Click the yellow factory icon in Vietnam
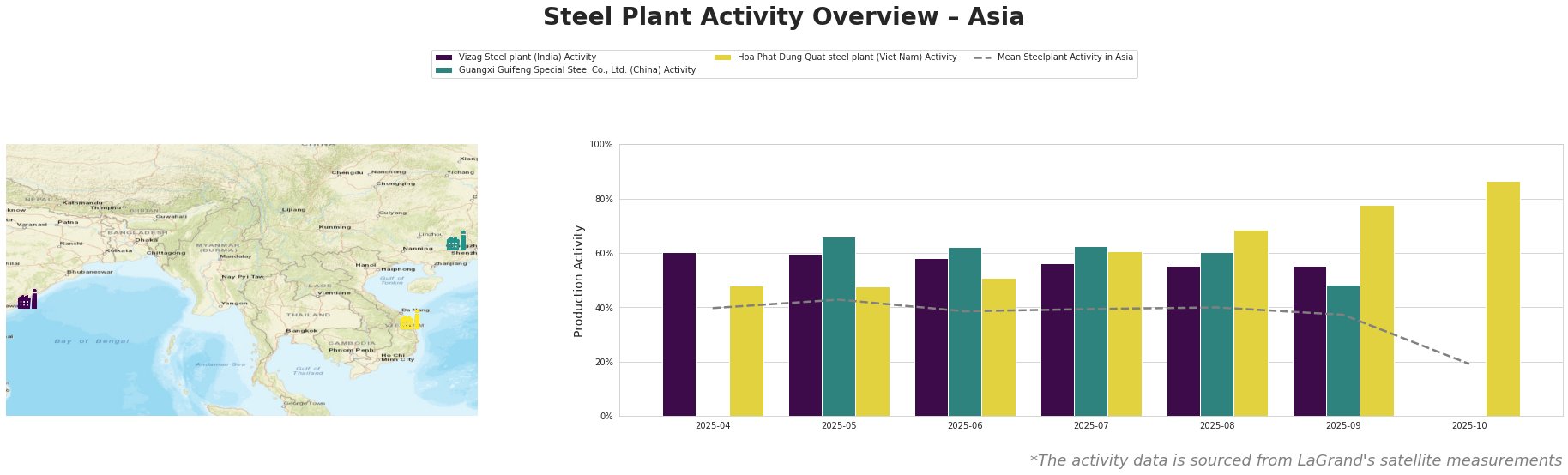 click(410, 321)
